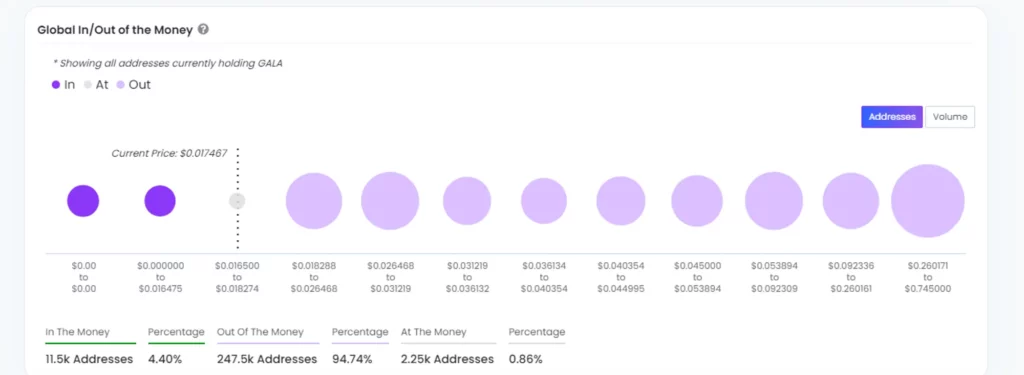Select bubble for $0.092336 to $0.260161

pos(851,201)
